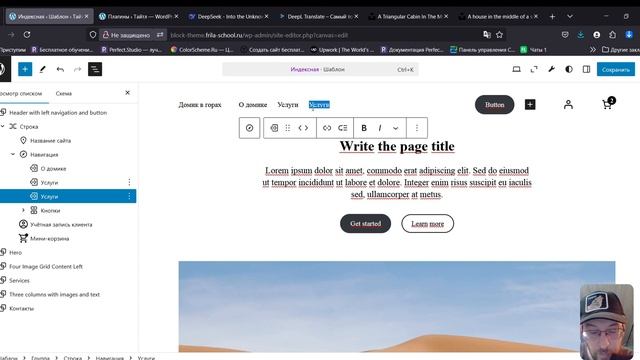
Task: Save the template with Сохранить
Action: (x=616, y=69)
